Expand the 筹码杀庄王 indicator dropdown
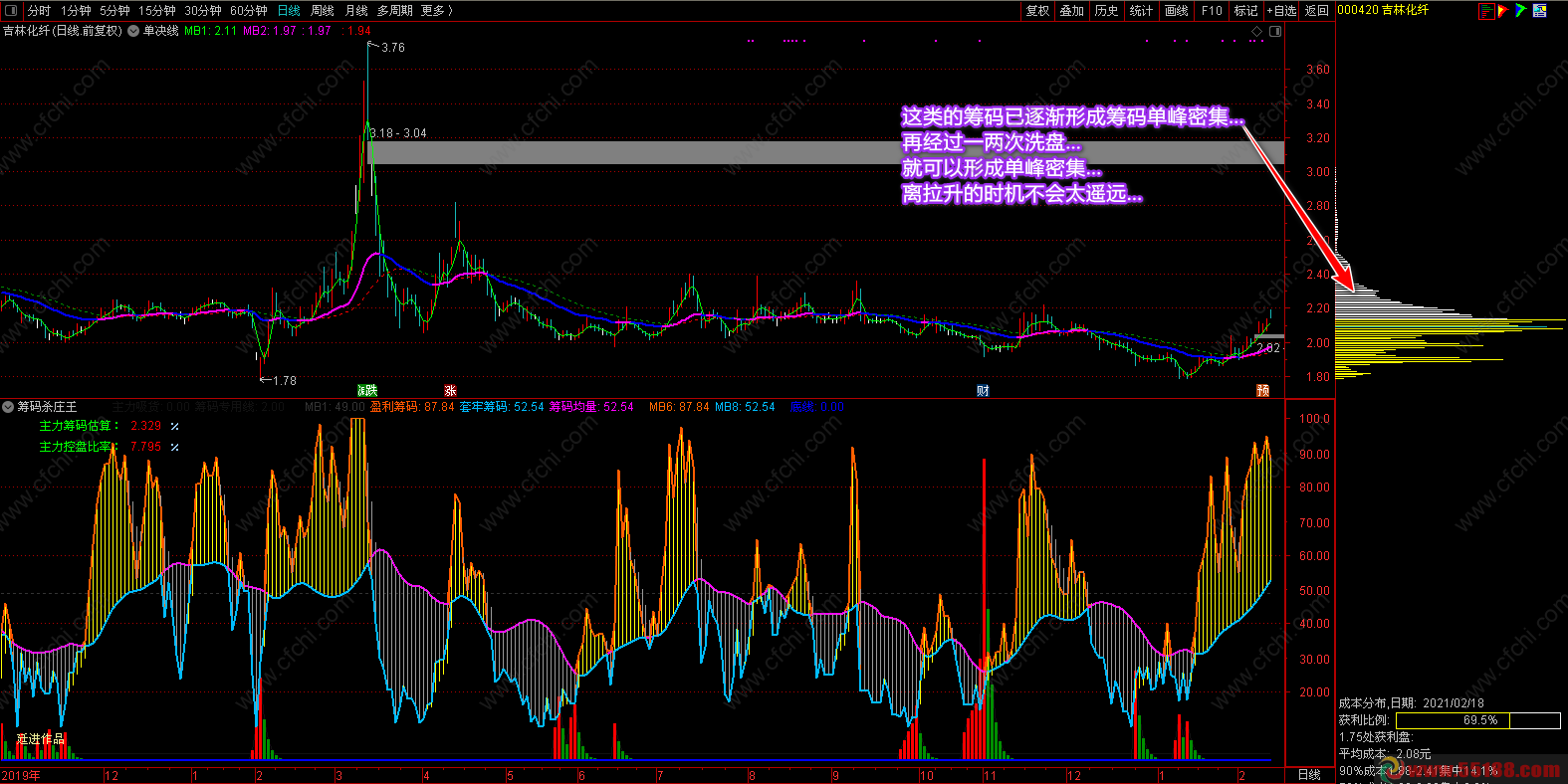The image size is (1568, 784). (x=8, y=407)
